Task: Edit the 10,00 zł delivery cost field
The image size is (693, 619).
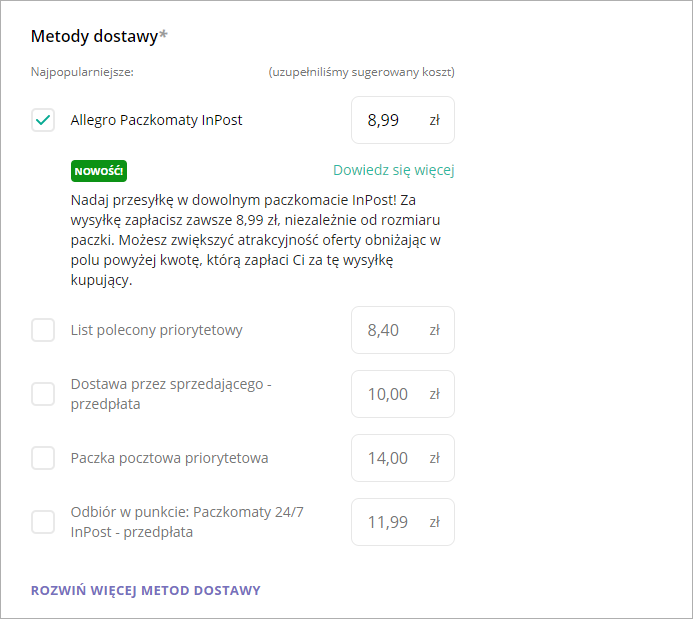Action: 385,394
